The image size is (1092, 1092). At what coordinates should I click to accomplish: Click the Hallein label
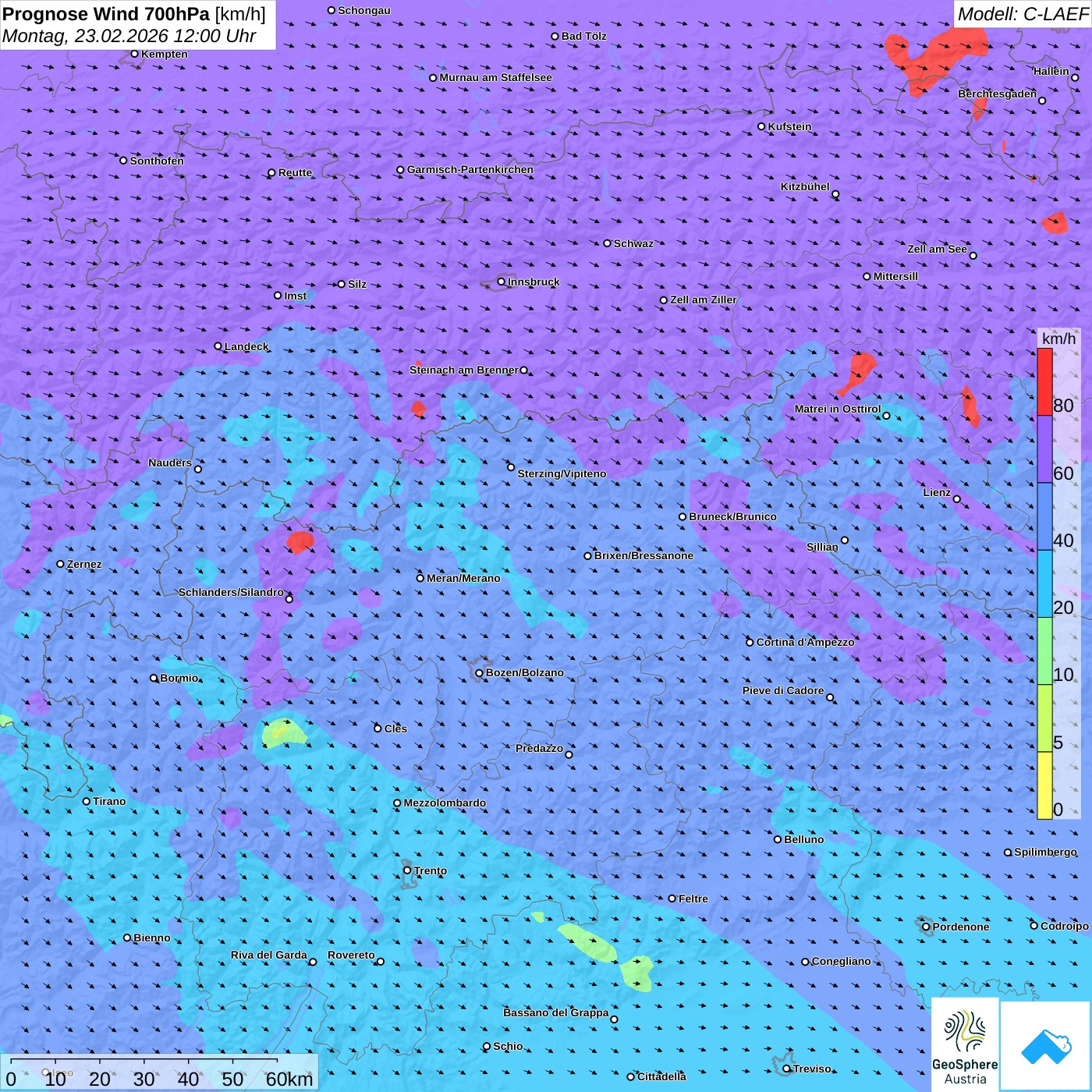[x=1051, y=71]
